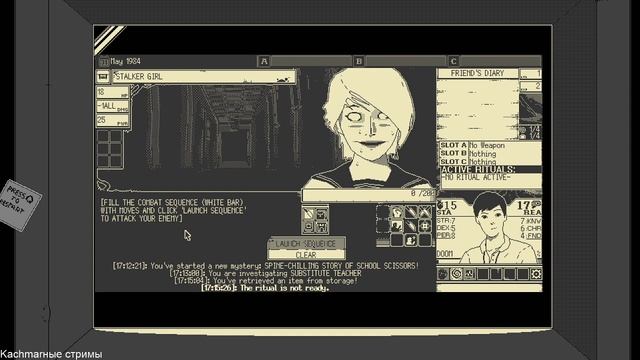Open the bottom-left combat category icon
Viewport: 640px width, 360px height.
(309, 227)
